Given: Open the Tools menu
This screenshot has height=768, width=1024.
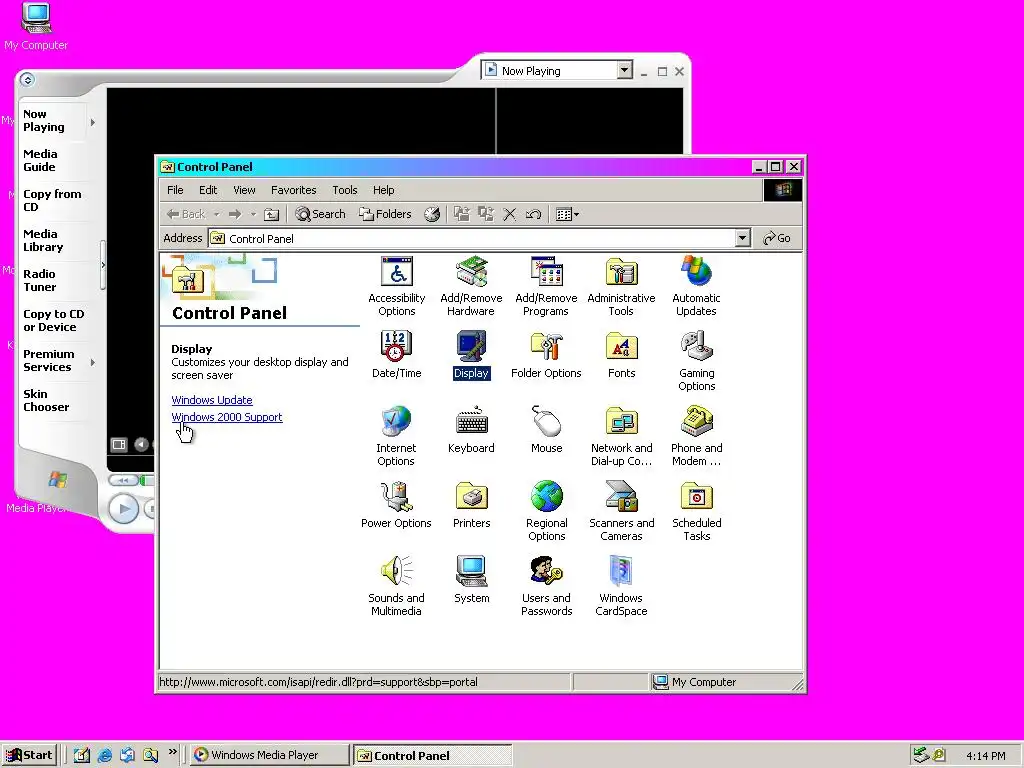Looking at the screenshot, I should pyautogui.click(x=344, y=190).
